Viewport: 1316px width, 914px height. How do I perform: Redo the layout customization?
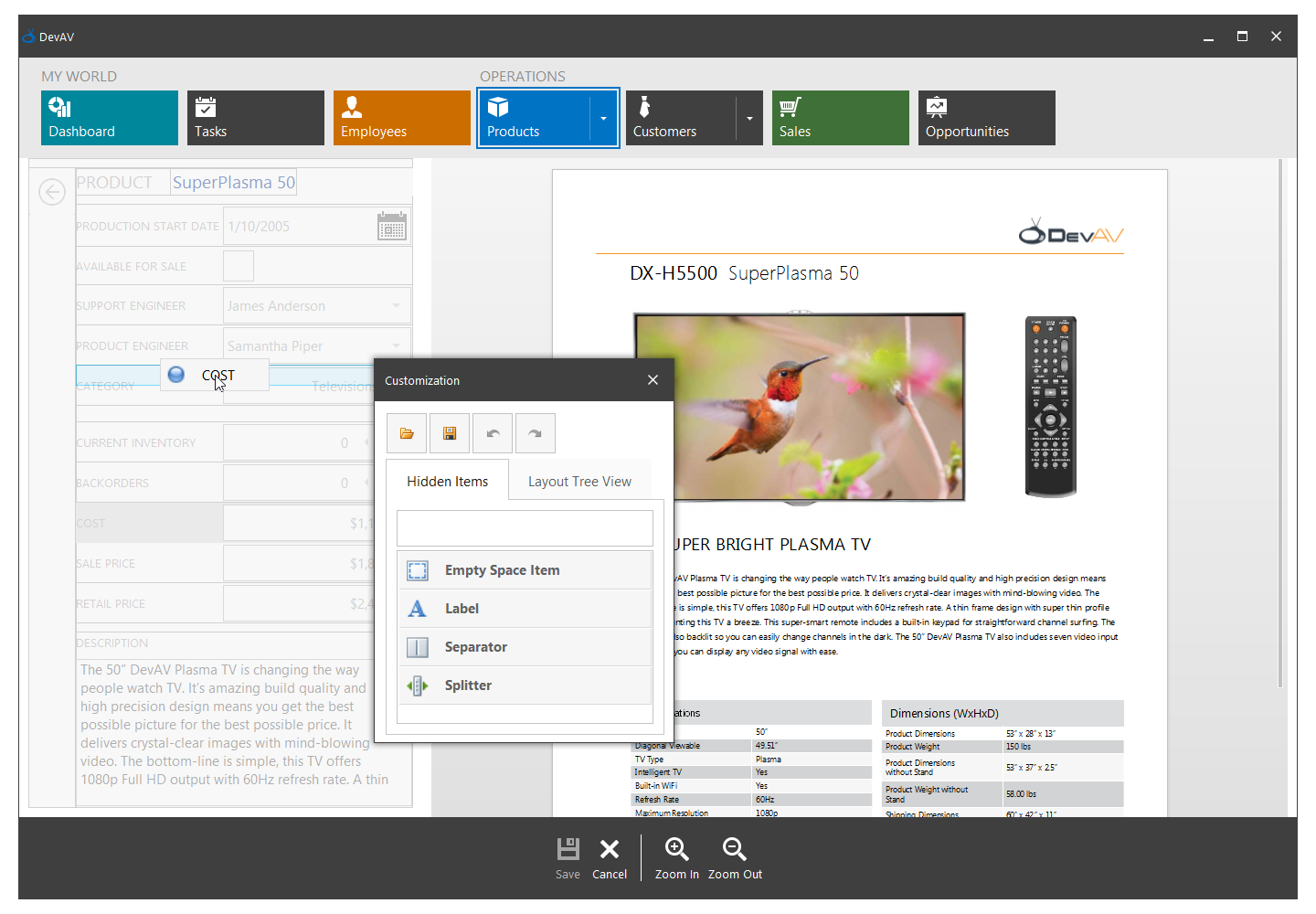[x=536, y=433]
